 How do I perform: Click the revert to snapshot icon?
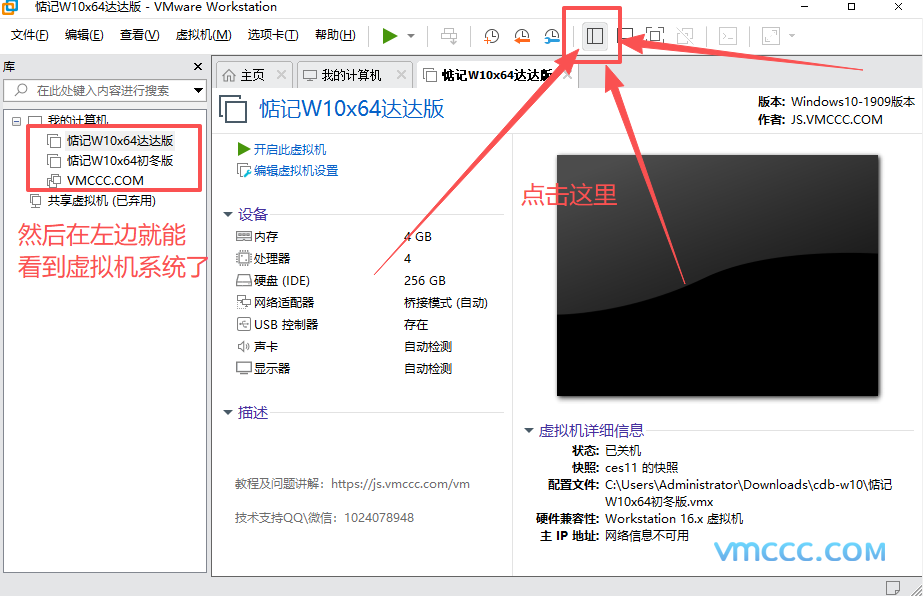(521, 36)
